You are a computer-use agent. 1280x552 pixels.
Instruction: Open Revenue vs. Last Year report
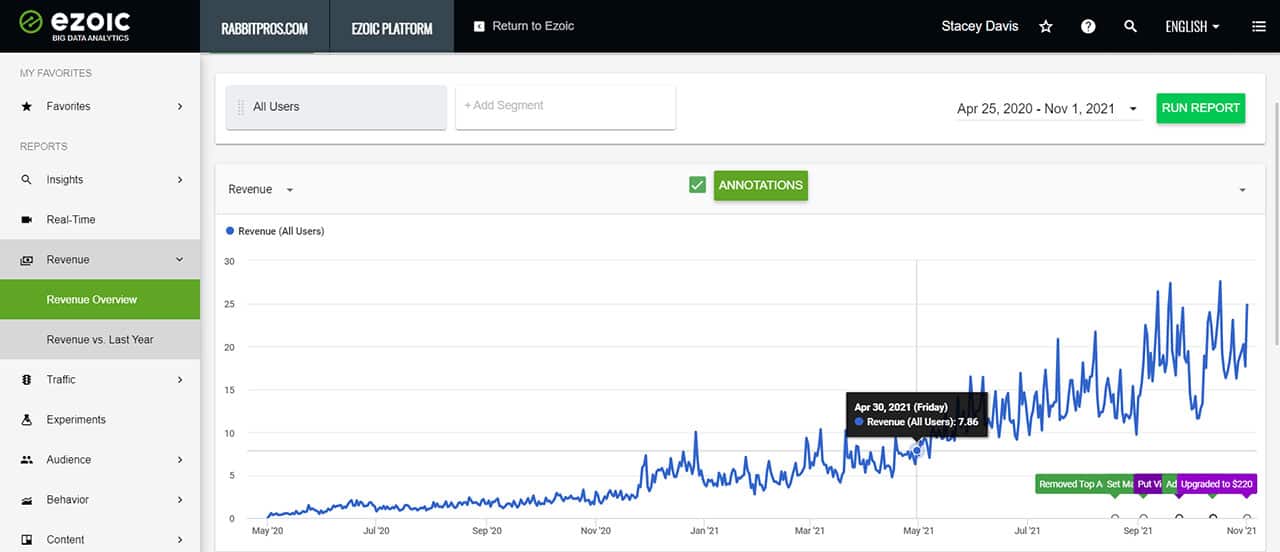[100, 340]
